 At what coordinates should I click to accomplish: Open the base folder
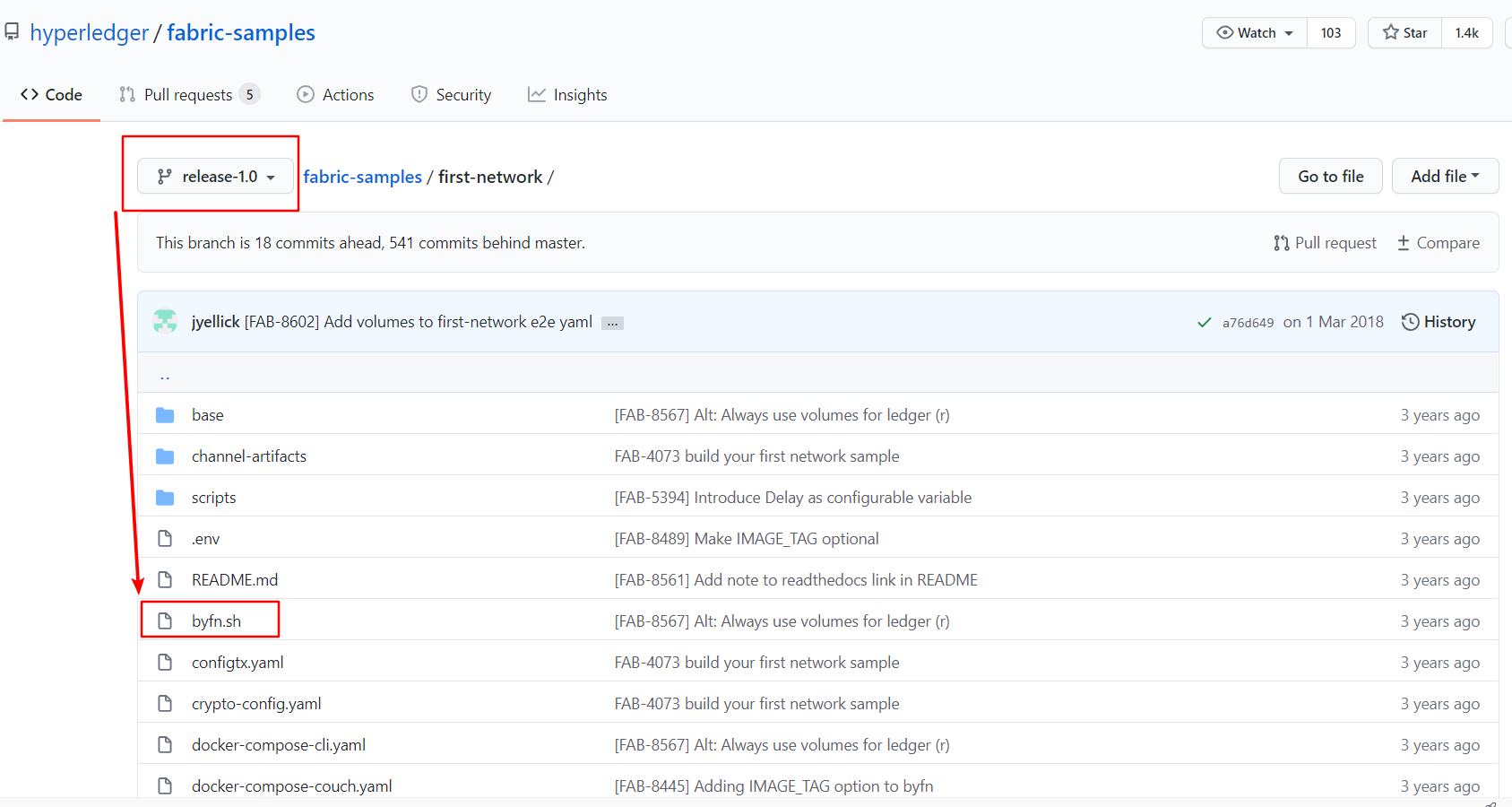(207, 415)
